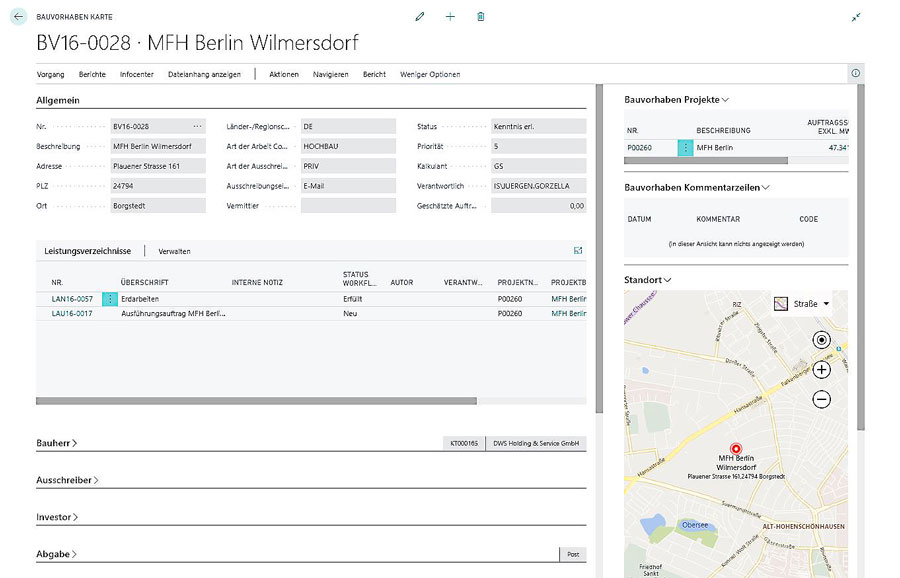Expand the Abgabe section

[56, 554]
